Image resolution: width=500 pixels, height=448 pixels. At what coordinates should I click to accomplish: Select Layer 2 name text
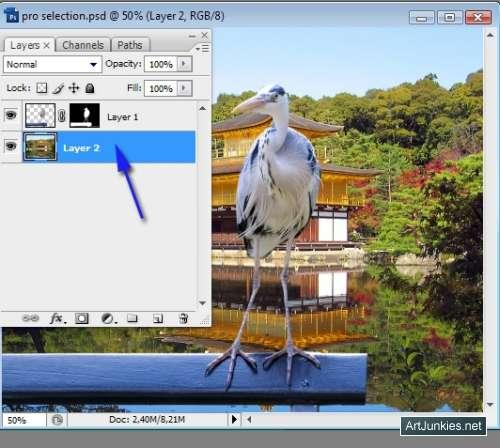81,148
